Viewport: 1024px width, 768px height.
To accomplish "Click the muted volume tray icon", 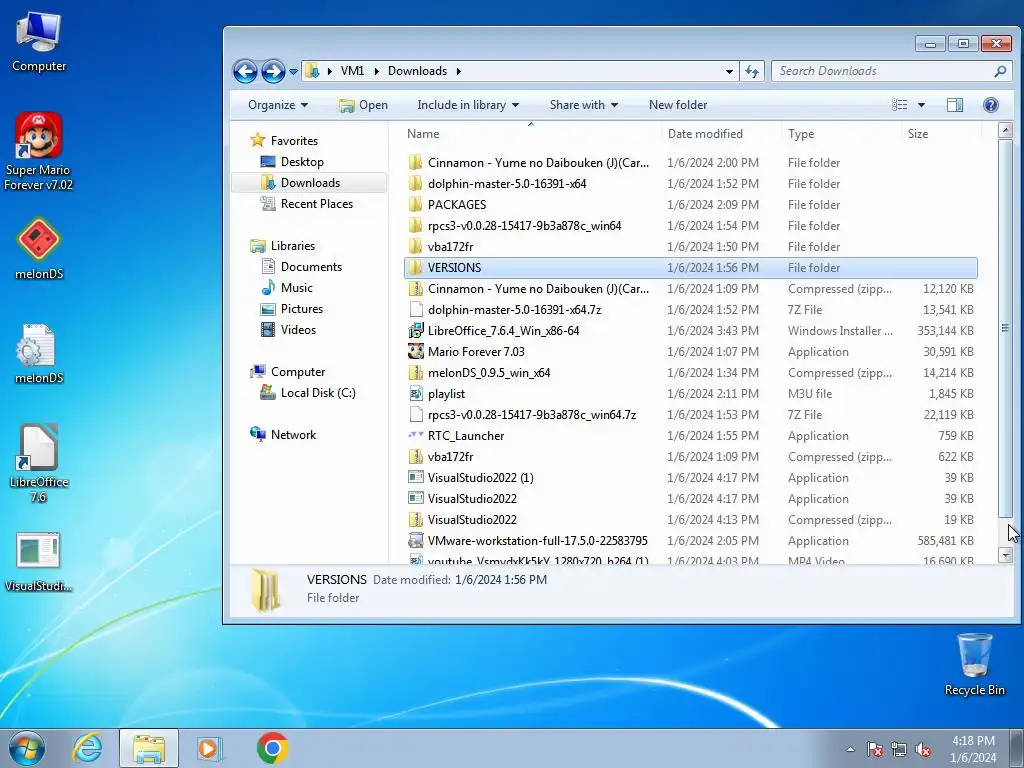I will coord(923,750).
